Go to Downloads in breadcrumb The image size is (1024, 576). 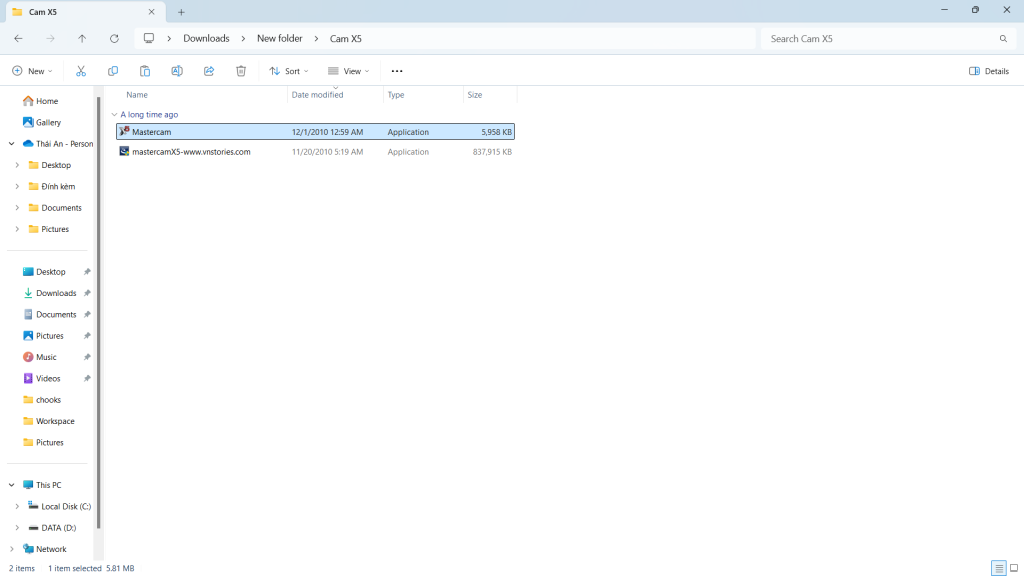(x=206, y=39)
